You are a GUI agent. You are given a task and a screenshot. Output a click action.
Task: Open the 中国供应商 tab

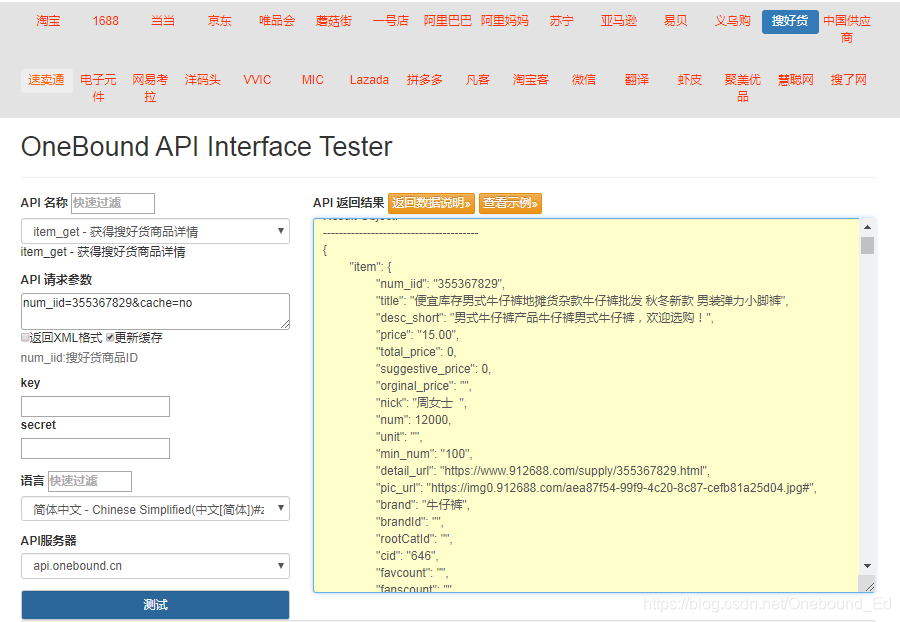(847, 30)
